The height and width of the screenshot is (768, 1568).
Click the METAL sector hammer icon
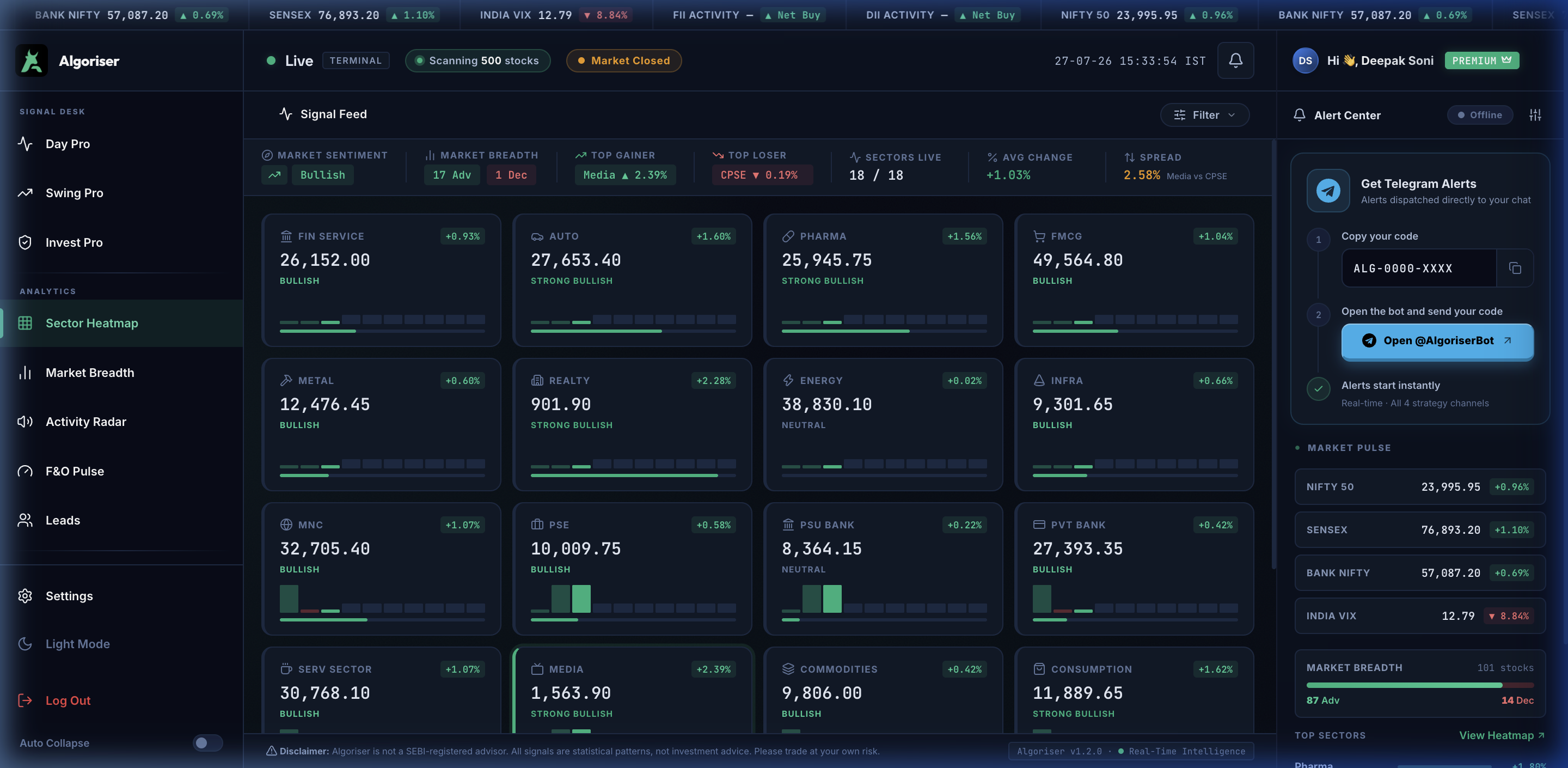coord(285,381)
